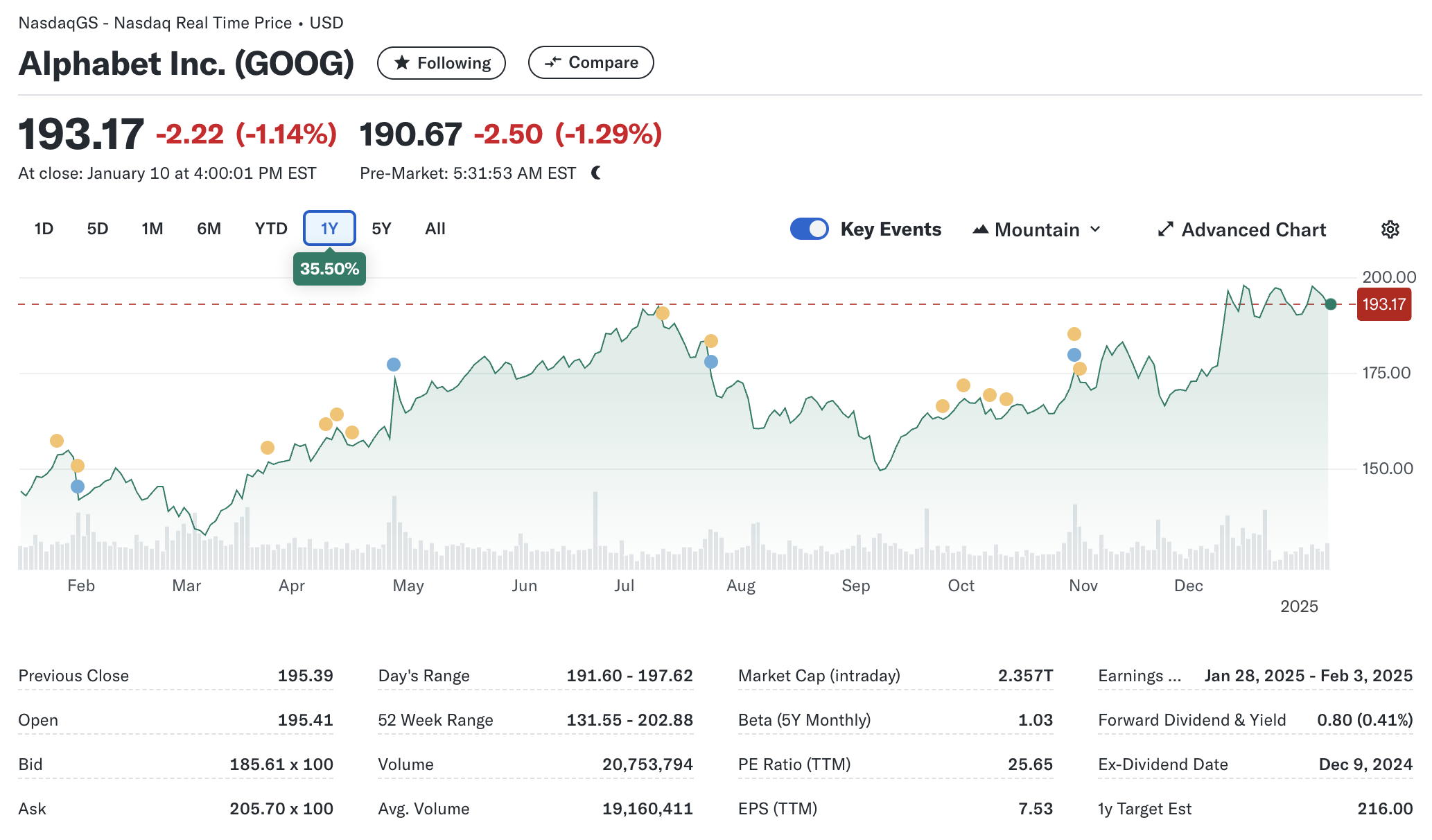
Task: Click the Following button
Action: tap(442, 63)
